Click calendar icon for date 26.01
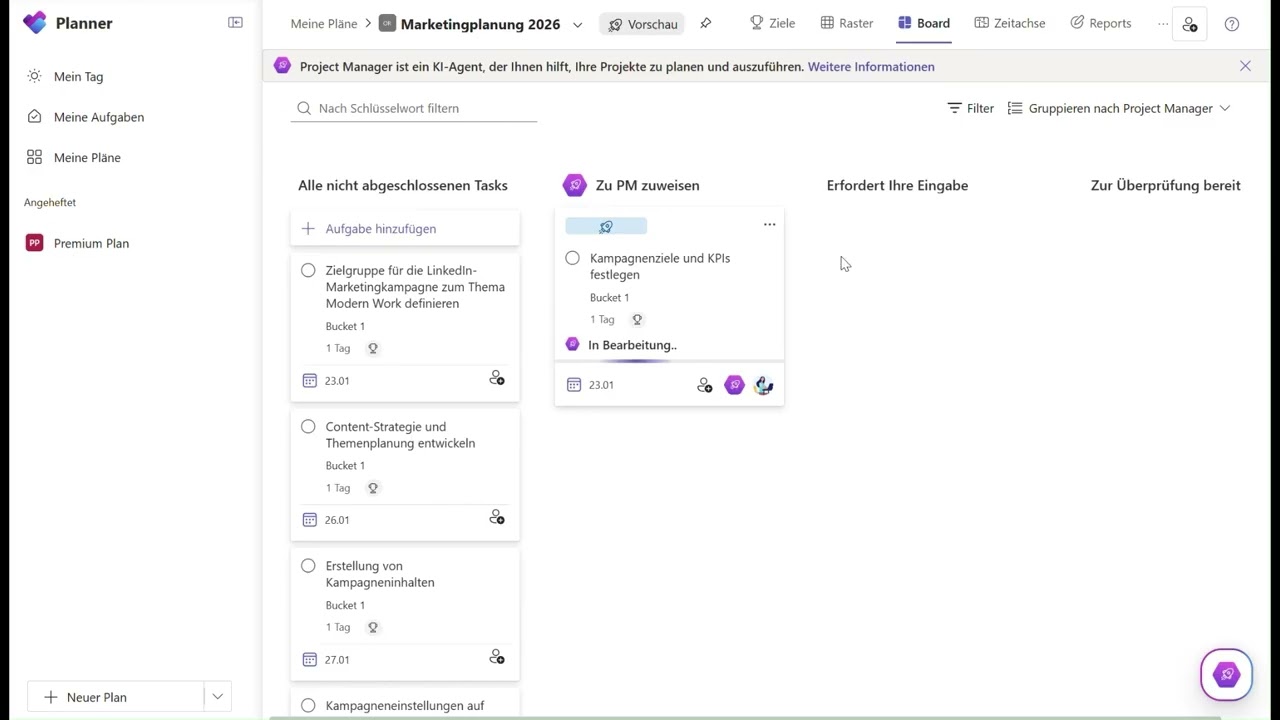This screenshot has width=1280, height=720. [x=310, y=520]
